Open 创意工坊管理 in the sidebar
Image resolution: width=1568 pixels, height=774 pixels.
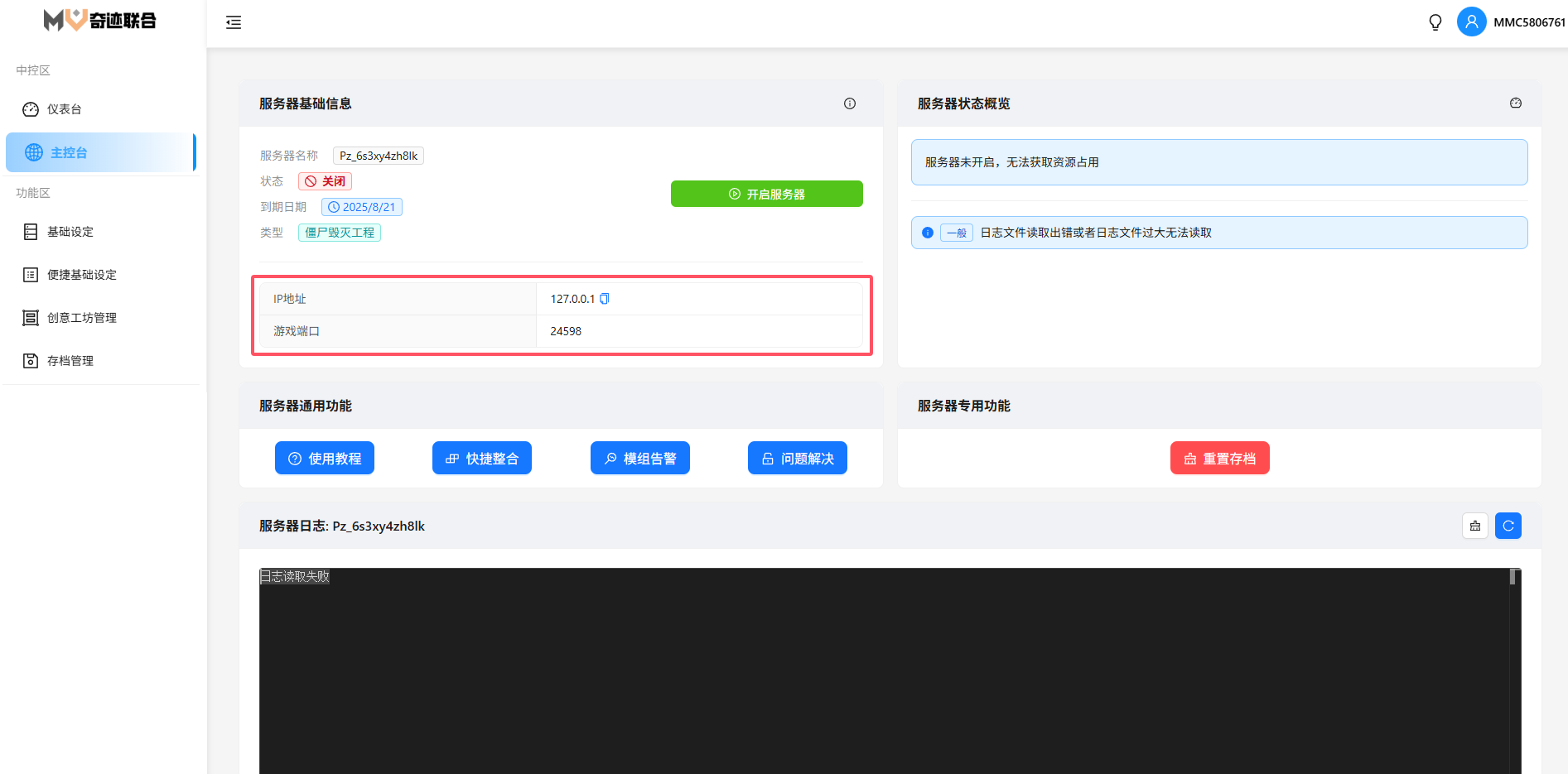coord(81,318)
